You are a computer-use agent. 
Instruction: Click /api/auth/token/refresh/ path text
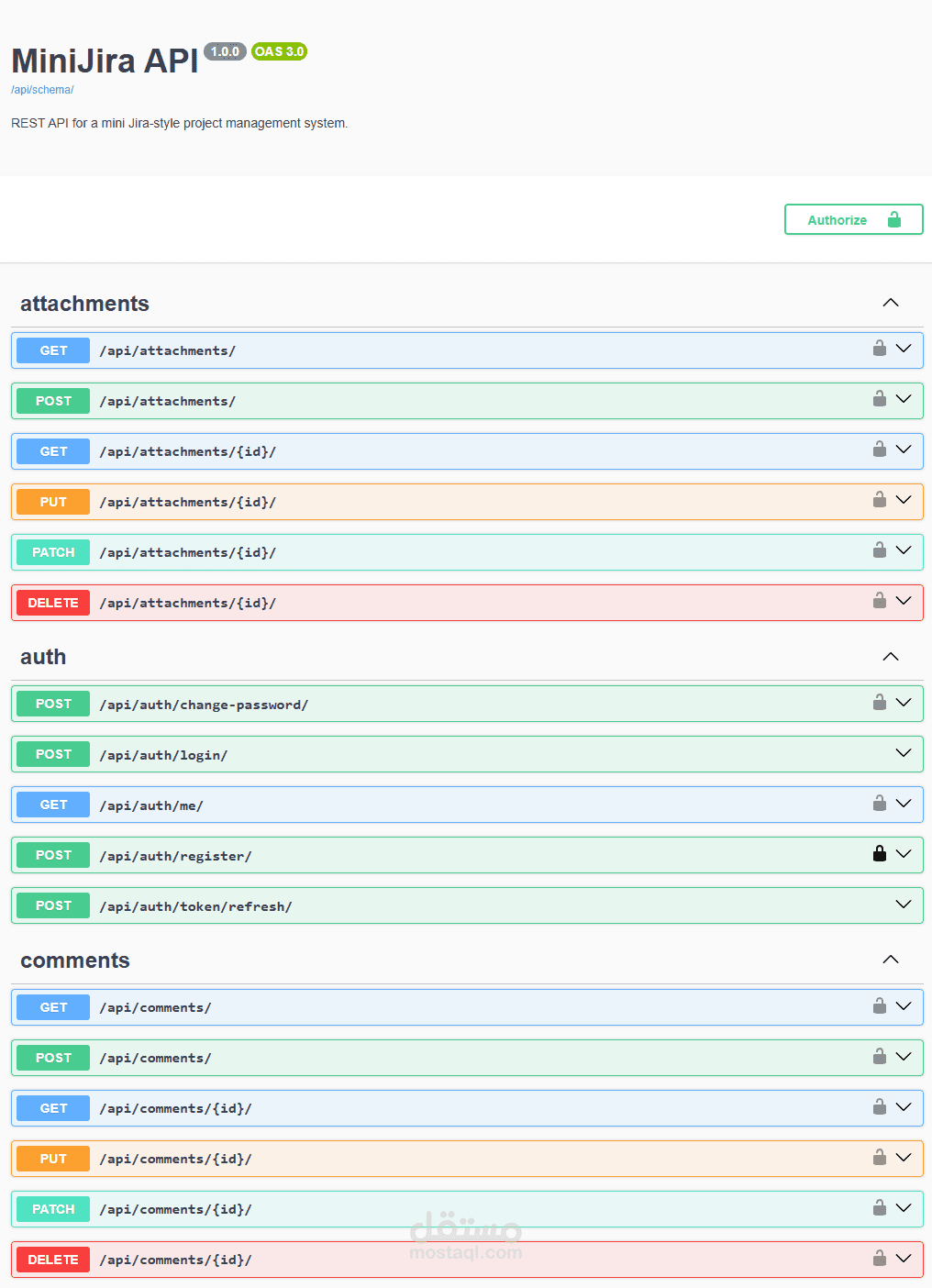pos(195,906)
